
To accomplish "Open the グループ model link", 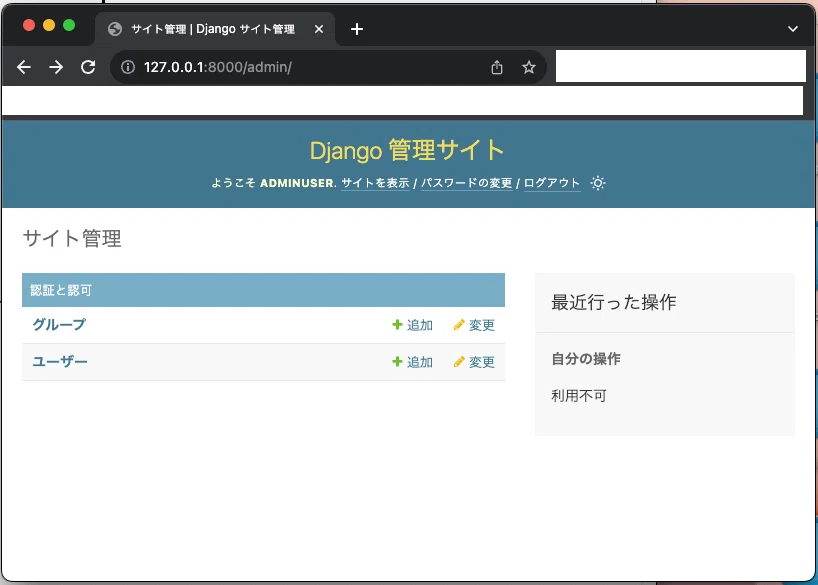I will point(59,325).
